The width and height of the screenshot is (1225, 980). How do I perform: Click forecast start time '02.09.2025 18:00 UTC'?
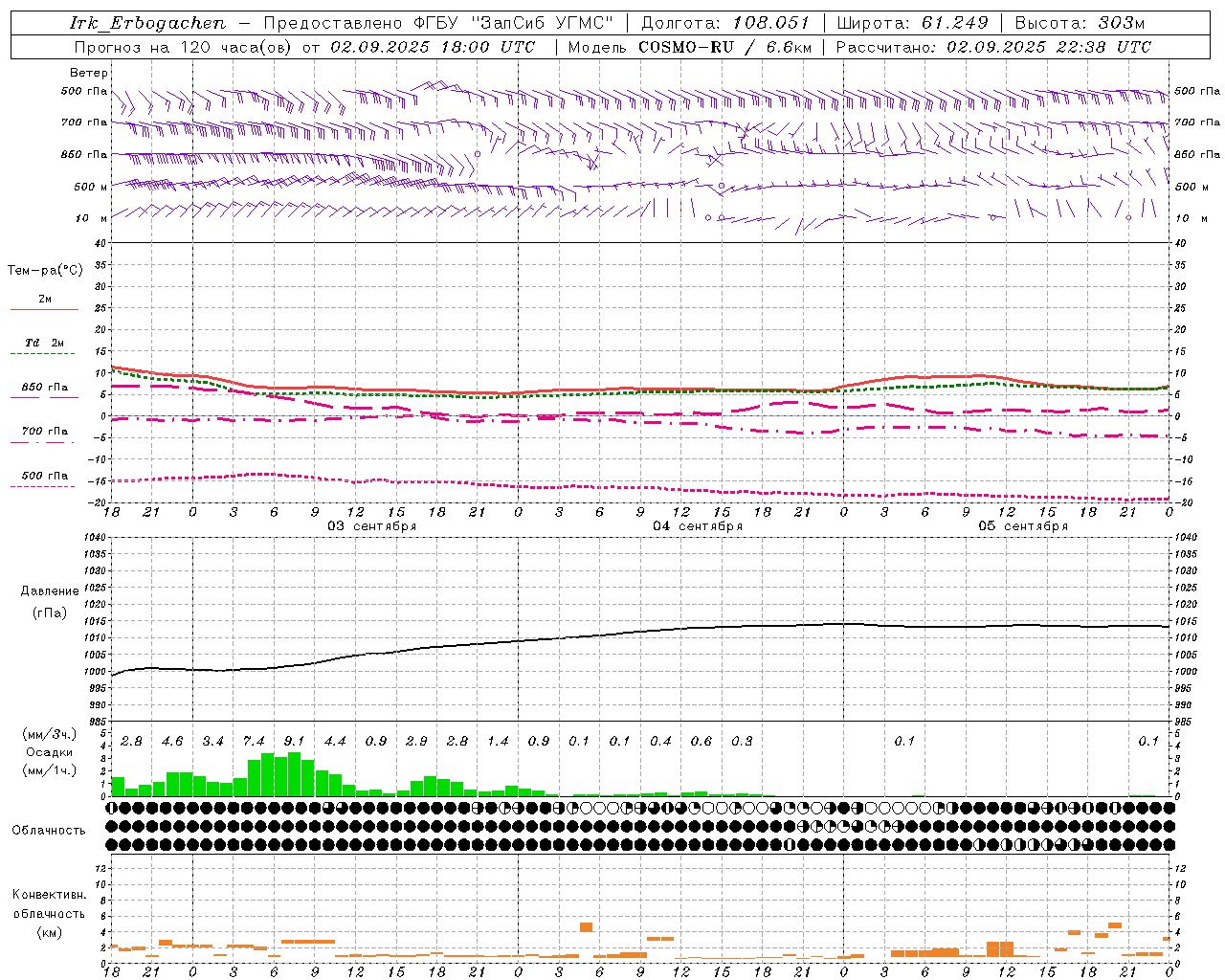pos(433,47)
